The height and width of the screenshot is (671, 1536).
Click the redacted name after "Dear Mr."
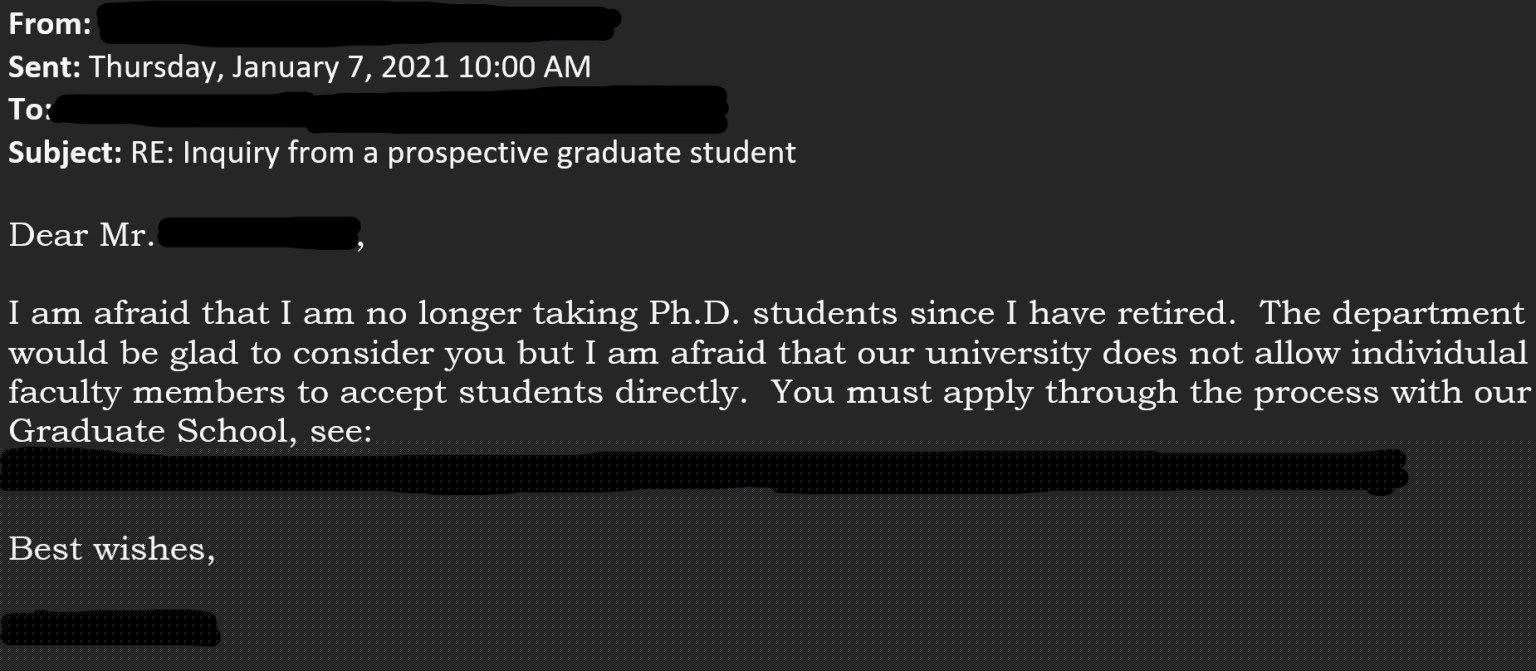[259, 235]
